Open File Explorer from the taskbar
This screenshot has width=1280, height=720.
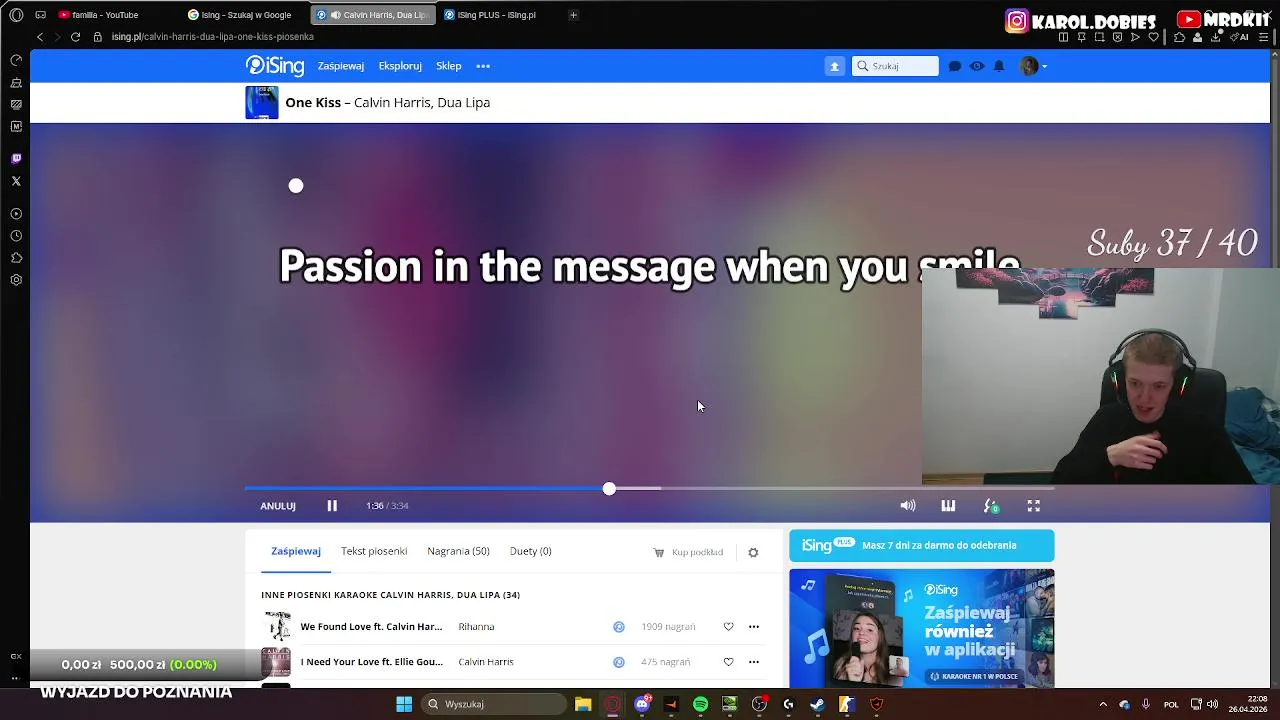click(583, 704)
